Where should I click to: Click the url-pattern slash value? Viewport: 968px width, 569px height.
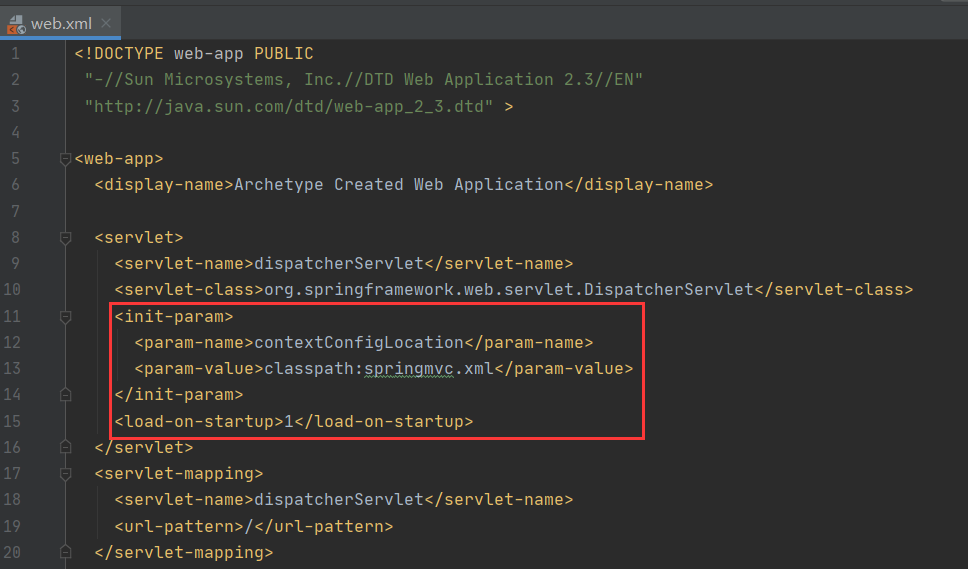249,526
